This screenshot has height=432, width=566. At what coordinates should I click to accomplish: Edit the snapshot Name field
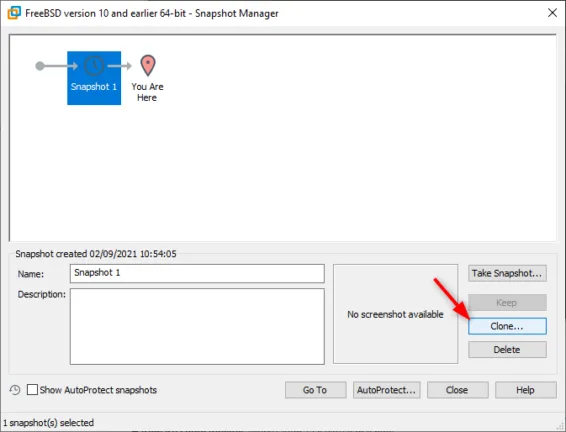coord(197,273)
